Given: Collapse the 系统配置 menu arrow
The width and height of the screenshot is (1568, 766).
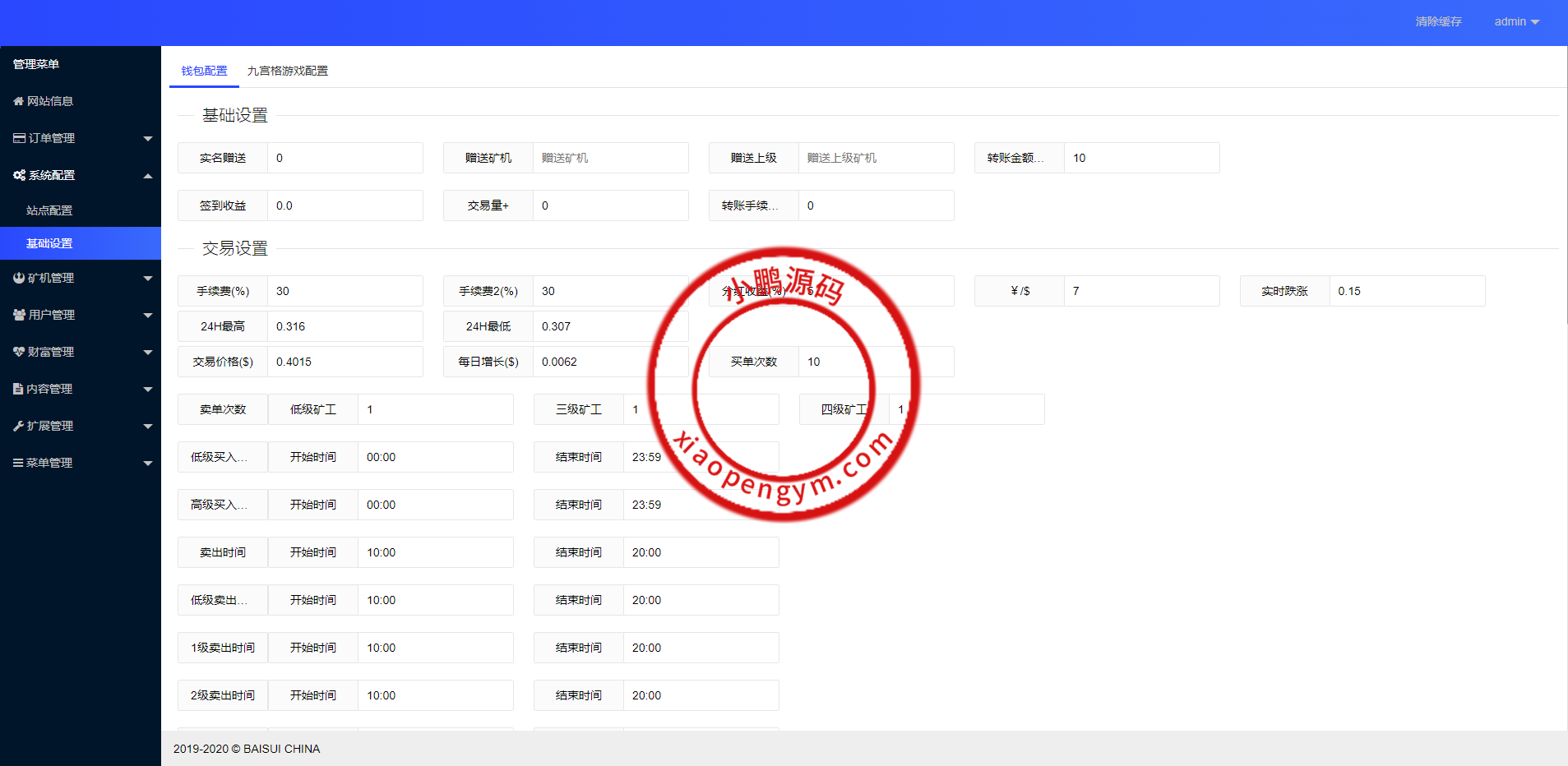Looking at the screenshot, I should [x=148, y=175].
